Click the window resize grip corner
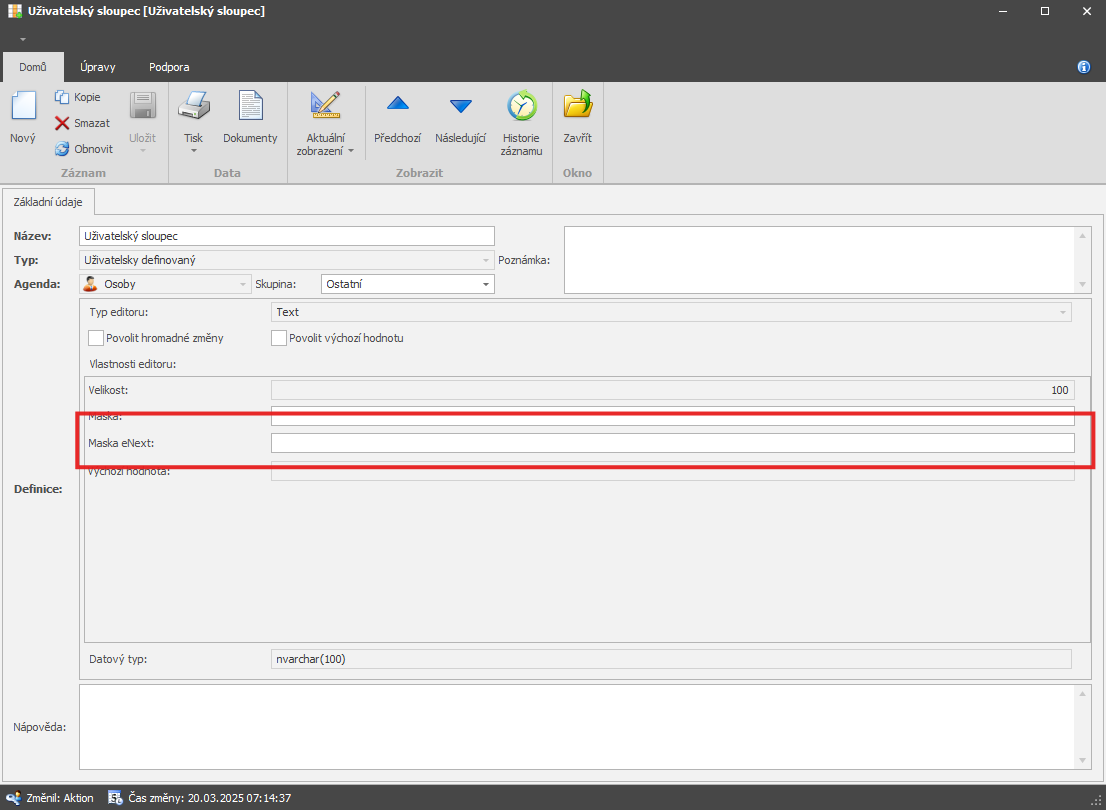The width and height of the screenshot is (1106, 810). point(1095,800)
